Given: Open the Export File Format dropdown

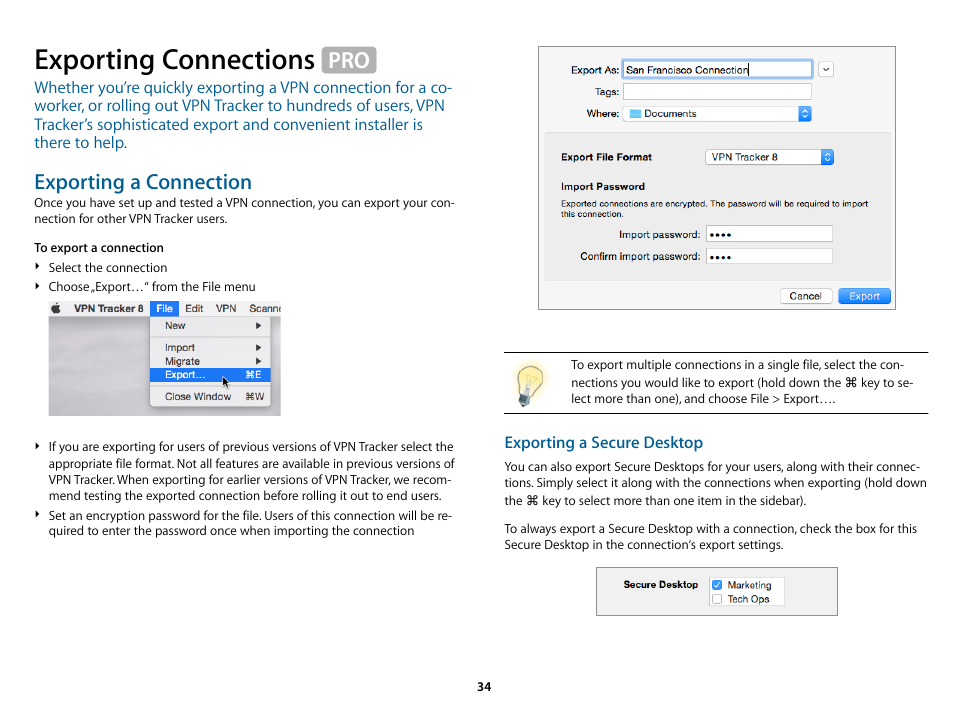Looking at the screenshot, I should point(769,157).
